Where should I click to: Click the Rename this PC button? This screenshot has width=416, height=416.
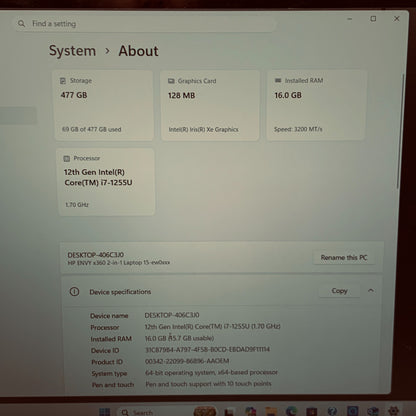344,257
